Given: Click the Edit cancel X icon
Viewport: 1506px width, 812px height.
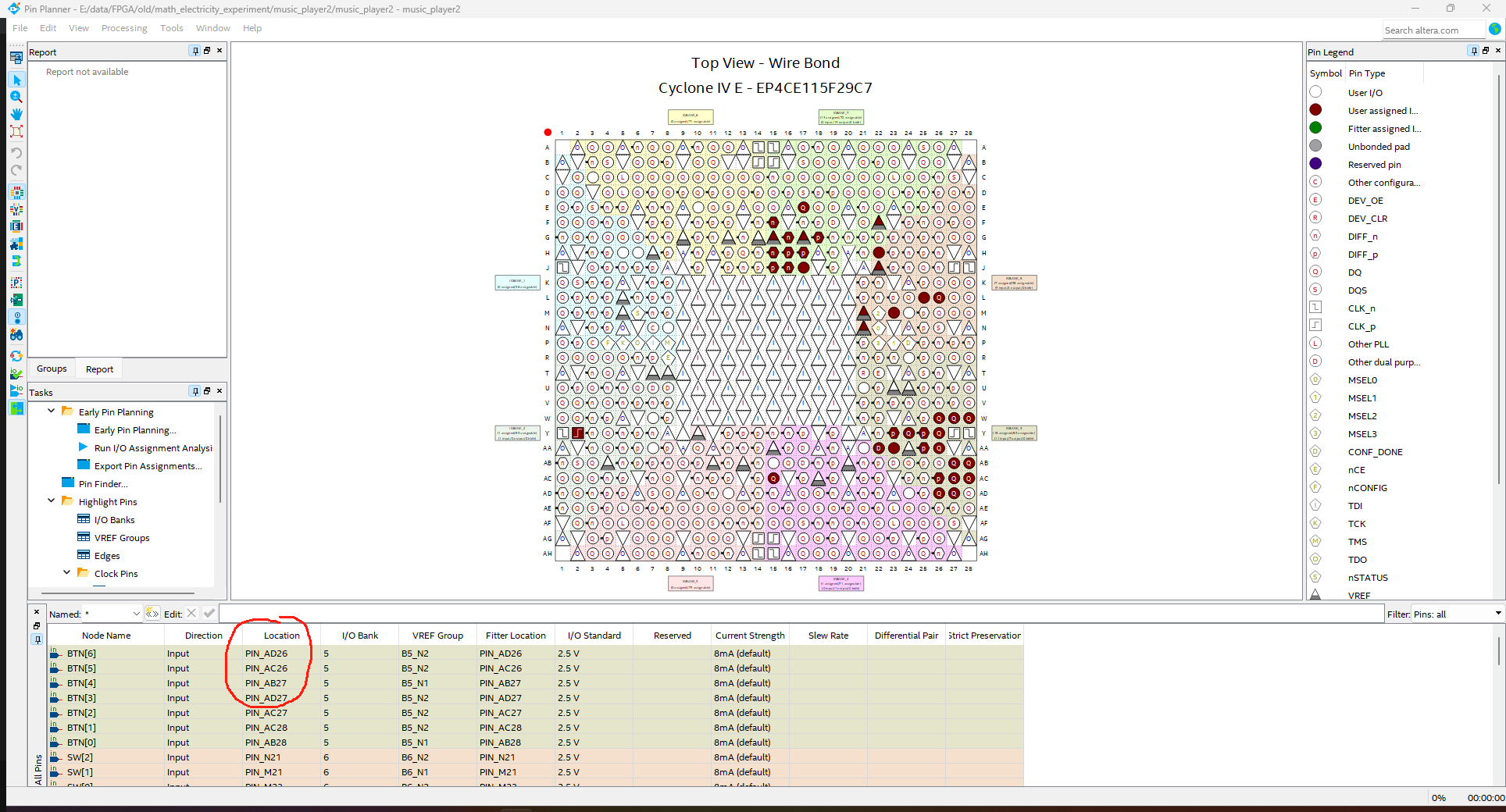Looking at the screenshot, I should [x=191, y=614].
